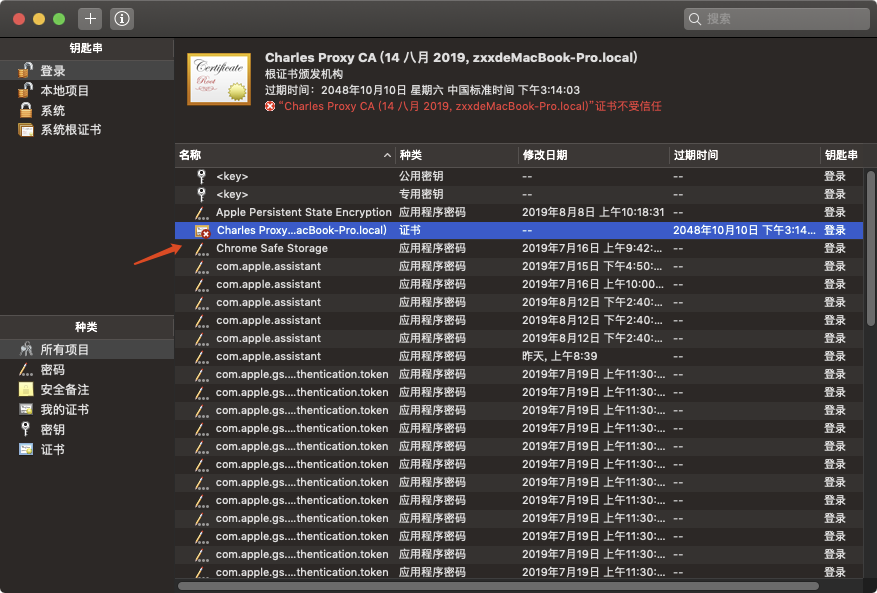Choose 我的证书 category icon
Viewport: 877px width, 593px height.
pyautogui.click(x=26, y=410)
